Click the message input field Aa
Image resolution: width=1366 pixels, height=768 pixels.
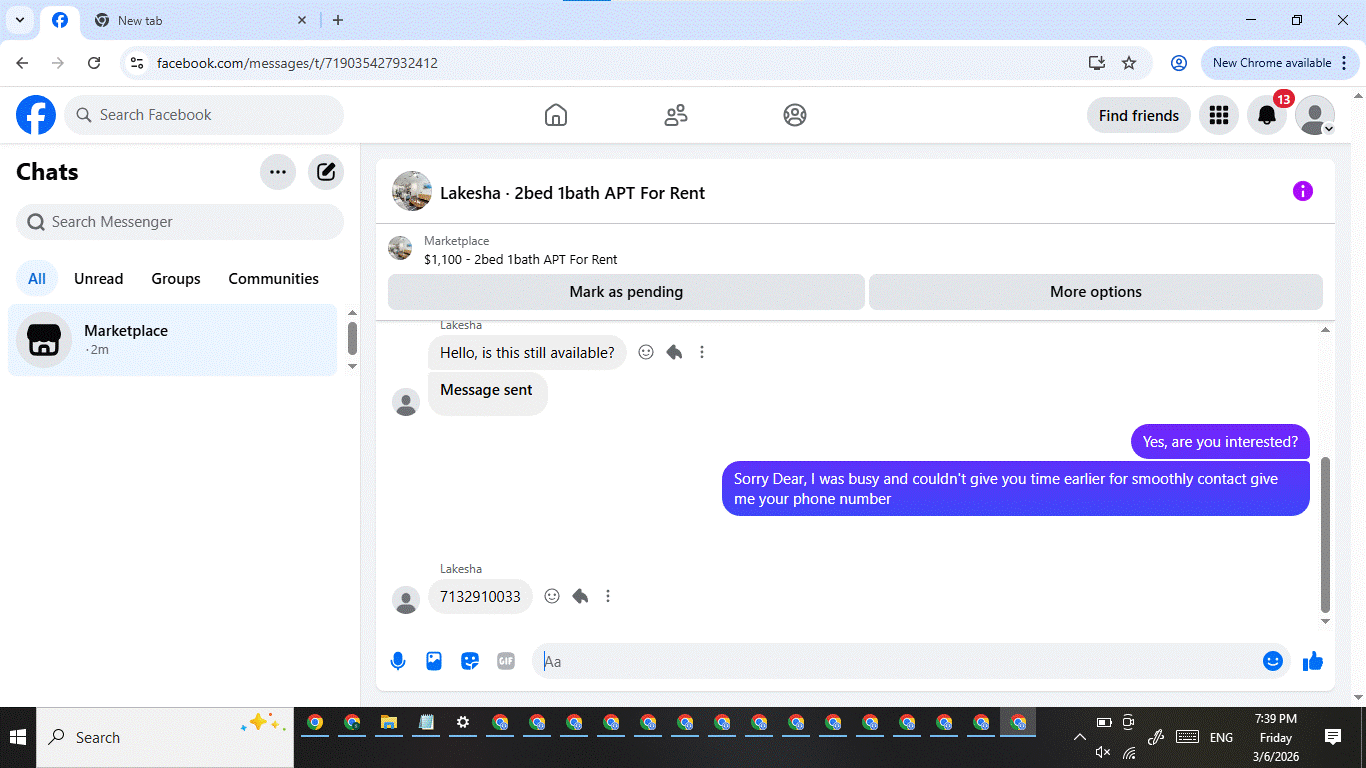pyautogui.click(x=896, y=661)
